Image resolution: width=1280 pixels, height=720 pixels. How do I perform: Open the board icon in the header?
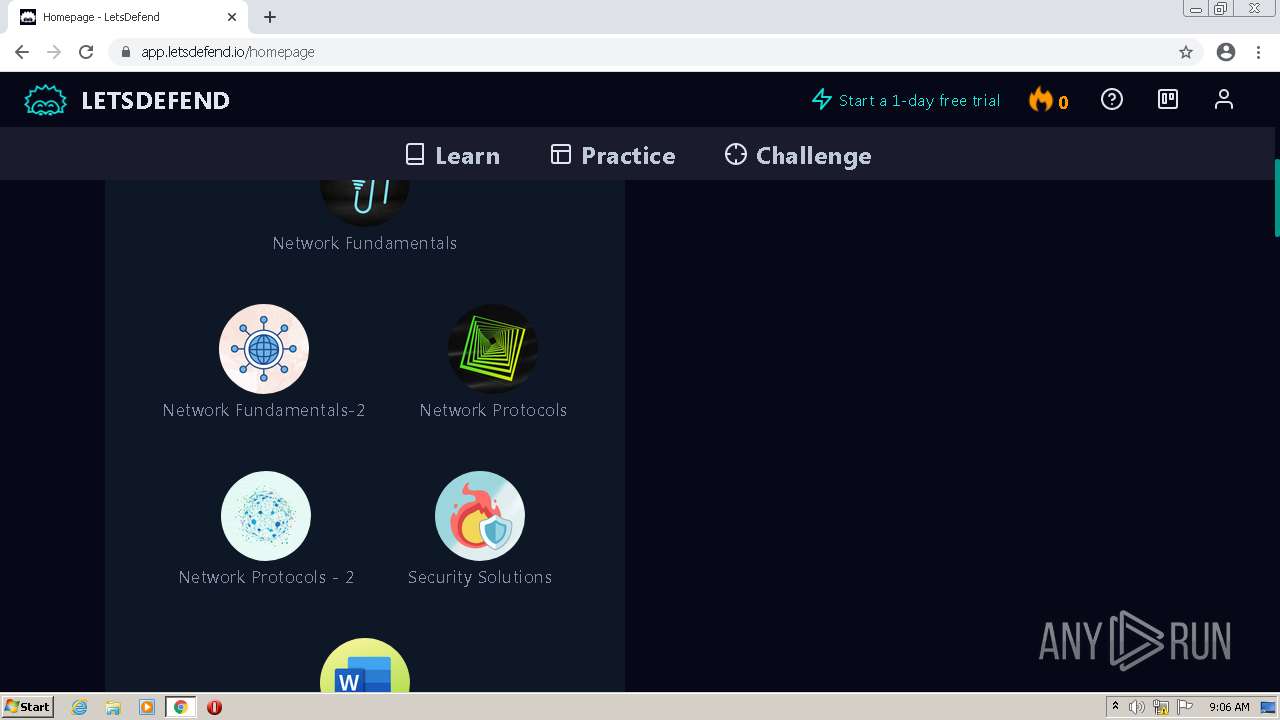coord(1168,99)
